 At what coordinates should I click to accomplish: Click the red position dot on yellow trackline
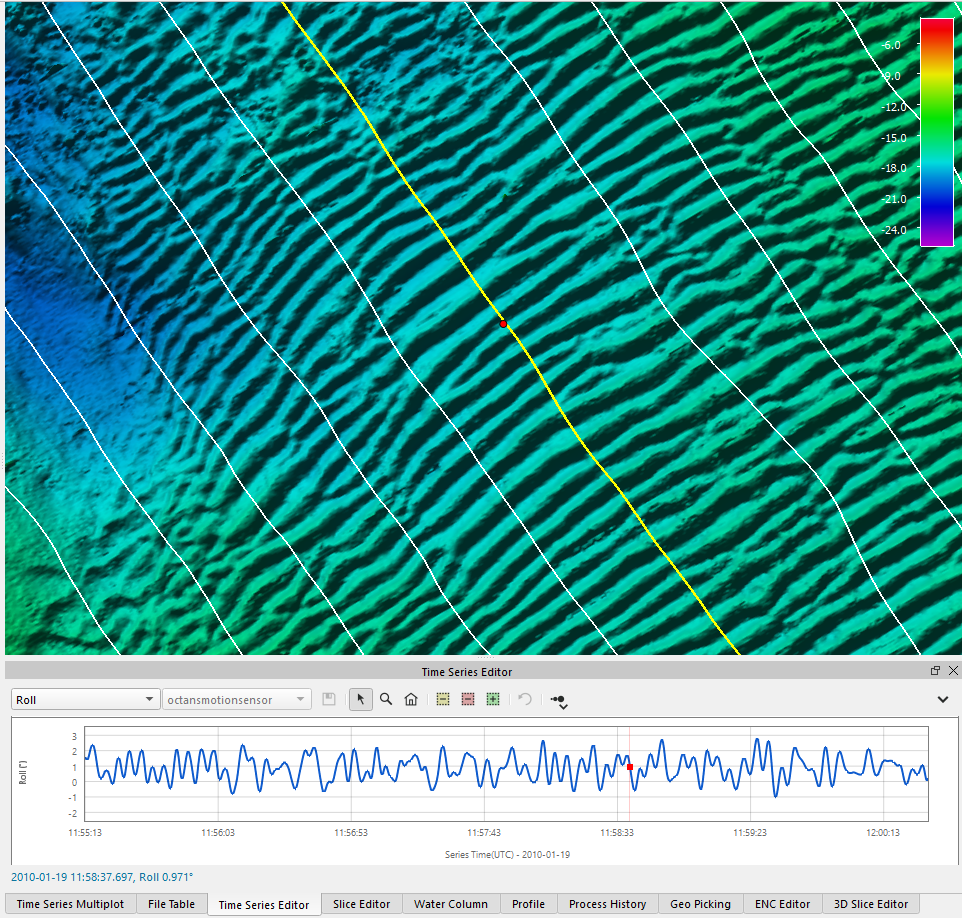pyautogui.click(x=503, y=324)
